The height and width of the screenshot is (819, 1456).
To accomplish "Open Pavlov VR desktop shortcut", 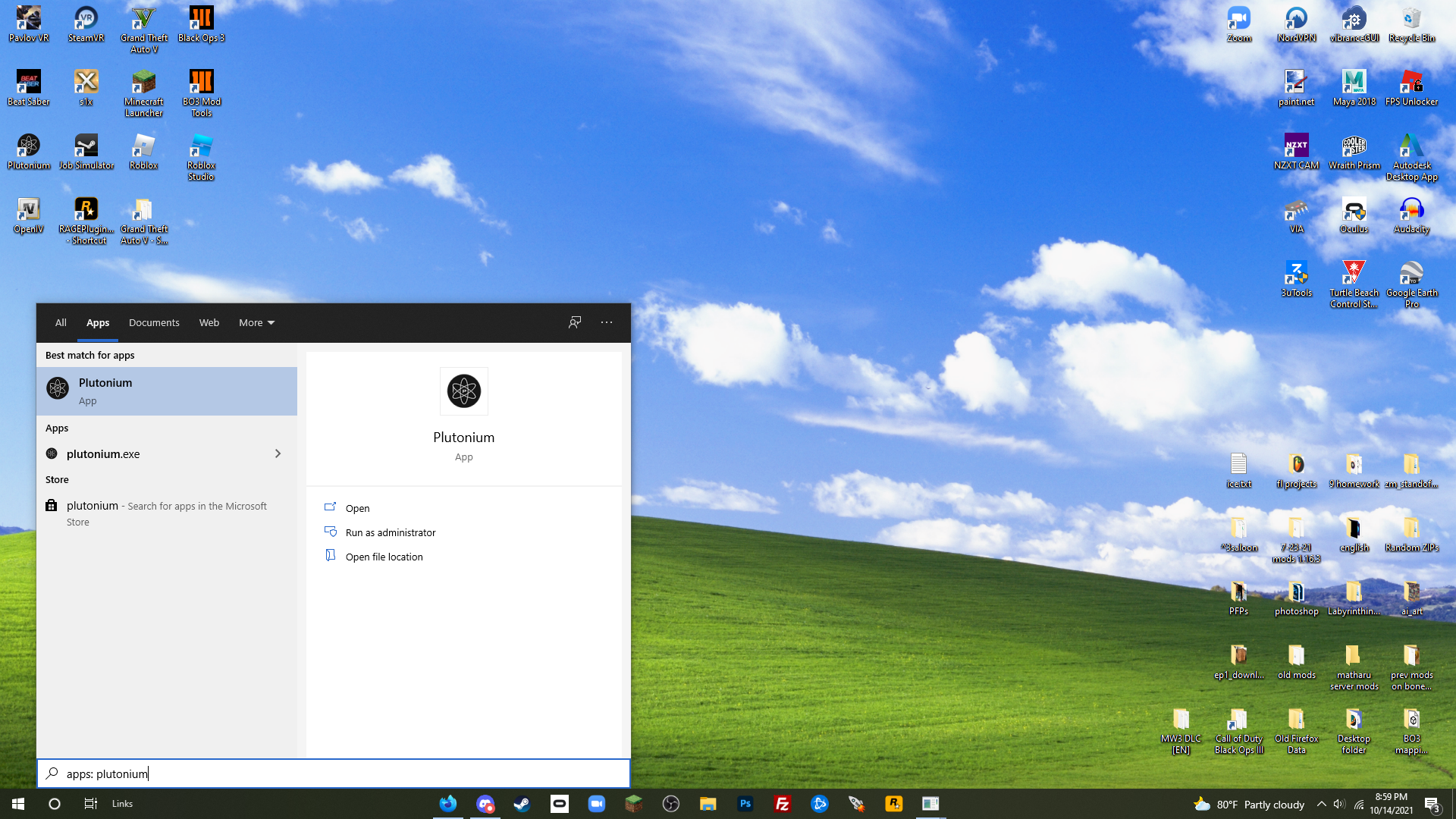I will click(x=29, y=24).
